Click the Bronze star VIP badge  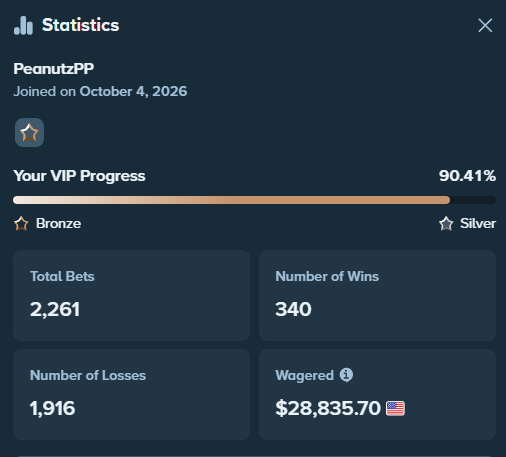click(x=29, y=132)
